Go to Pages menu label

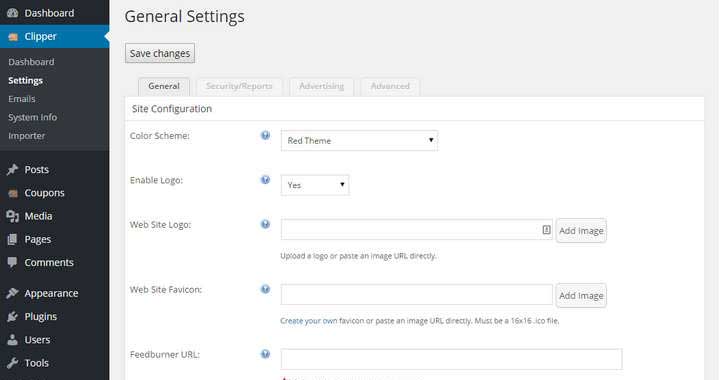coord(38,240)
